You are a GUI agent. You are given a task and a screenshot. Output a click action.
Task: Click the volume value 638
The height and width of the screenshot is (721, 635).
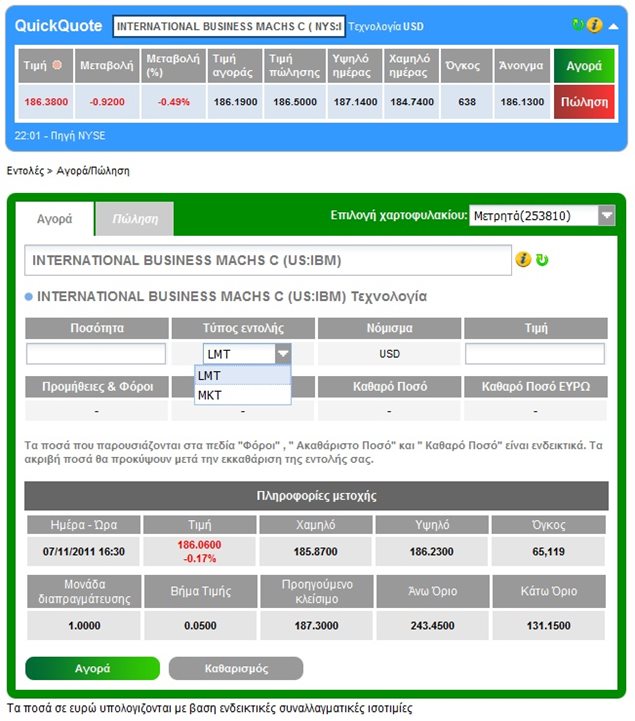pos(467,102)
